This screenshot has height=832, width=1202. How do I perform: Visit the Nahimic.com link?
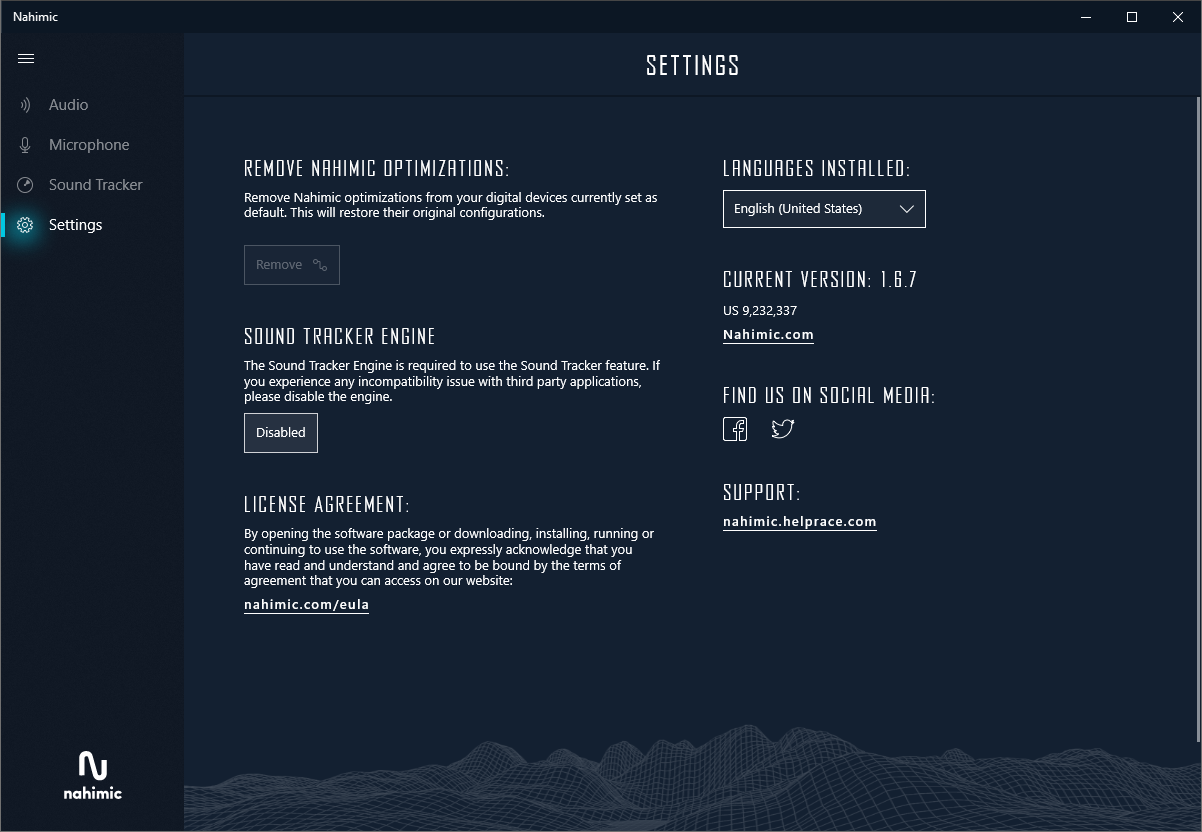coord(768,335)
